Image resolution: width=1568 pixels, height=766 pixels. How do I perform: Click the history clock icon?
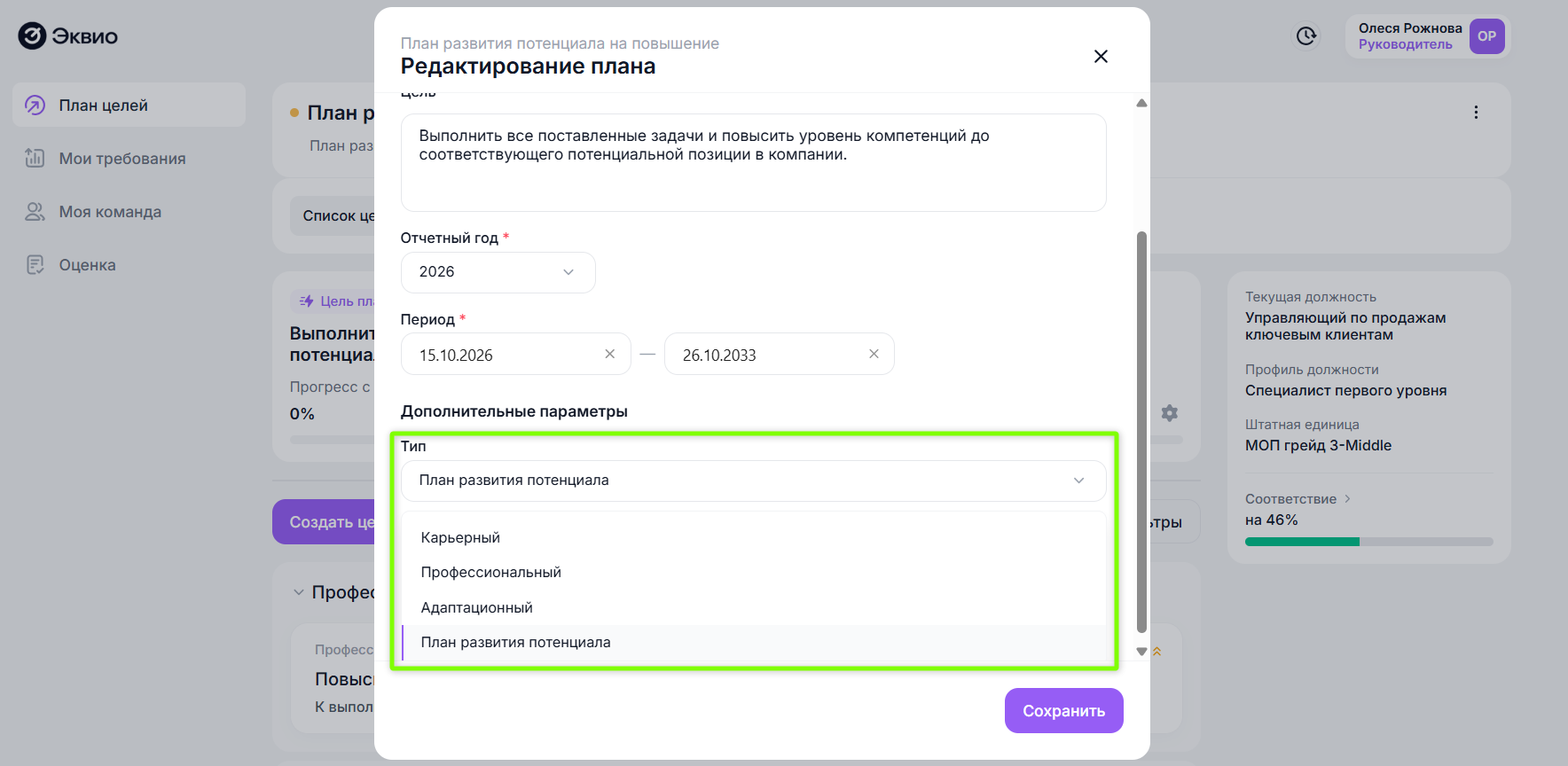1306,36
